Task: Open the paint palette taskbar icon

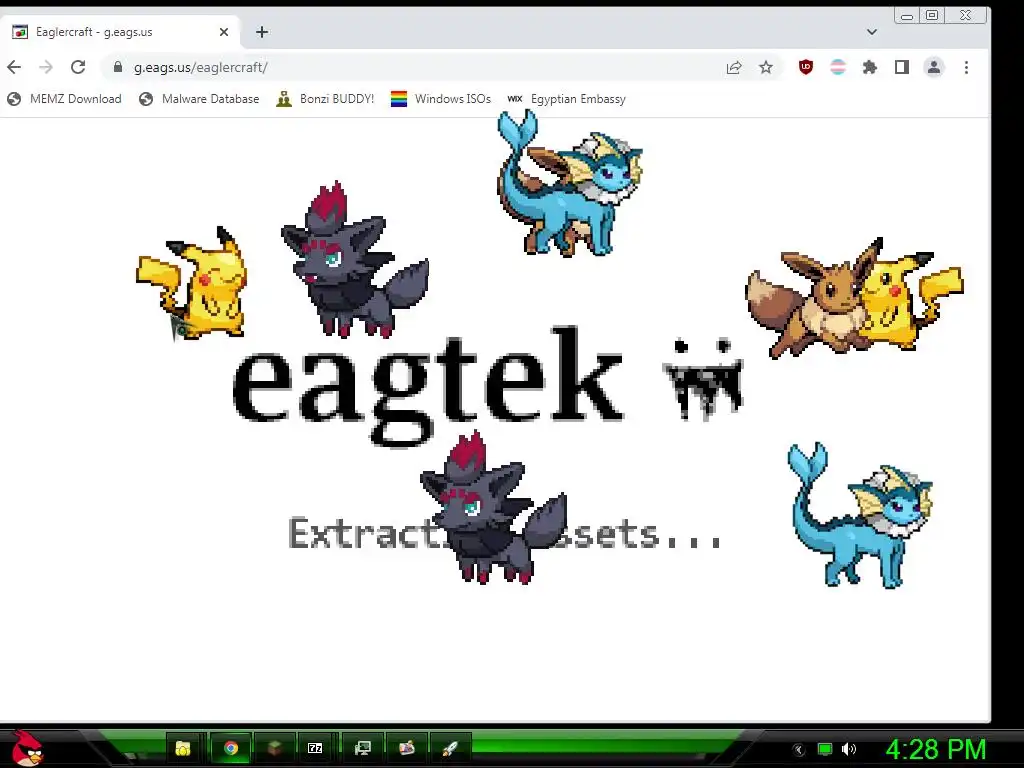Action: [407, 748]
